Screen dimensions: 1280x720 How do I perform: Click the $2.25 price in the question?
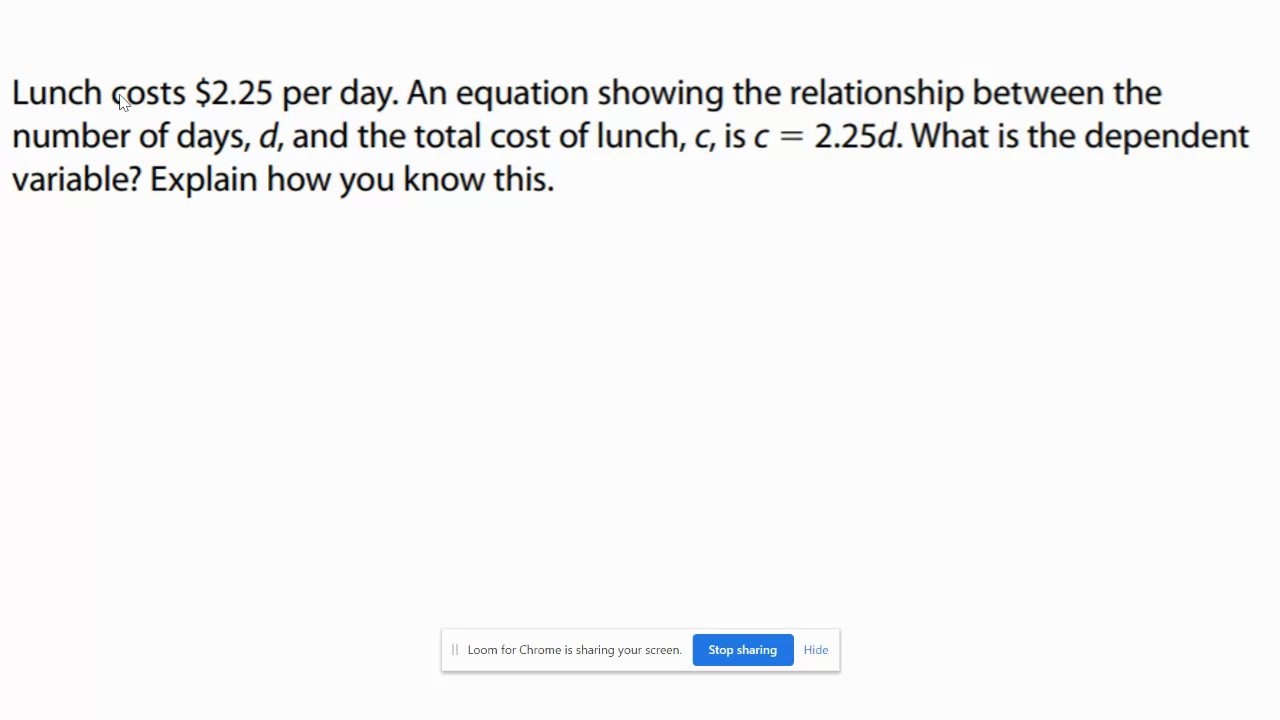(x=234, y=93)
